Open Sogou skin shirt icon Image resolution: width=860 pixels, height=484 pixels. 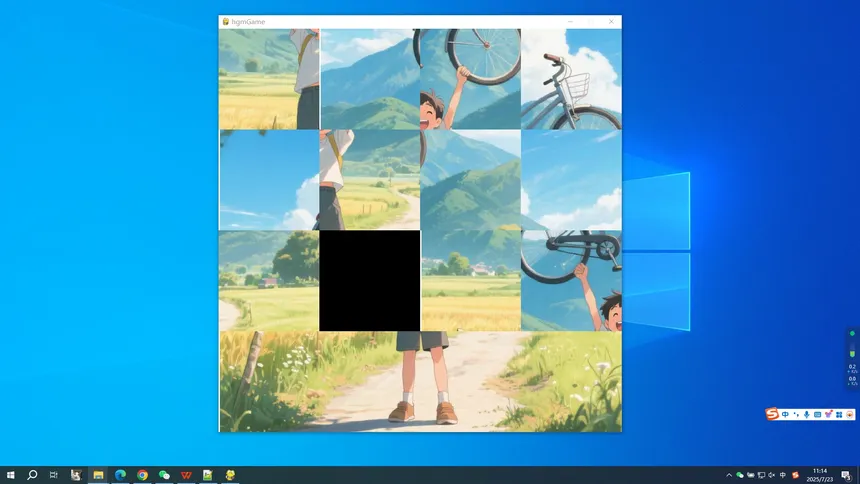click(x=828, y=414)
